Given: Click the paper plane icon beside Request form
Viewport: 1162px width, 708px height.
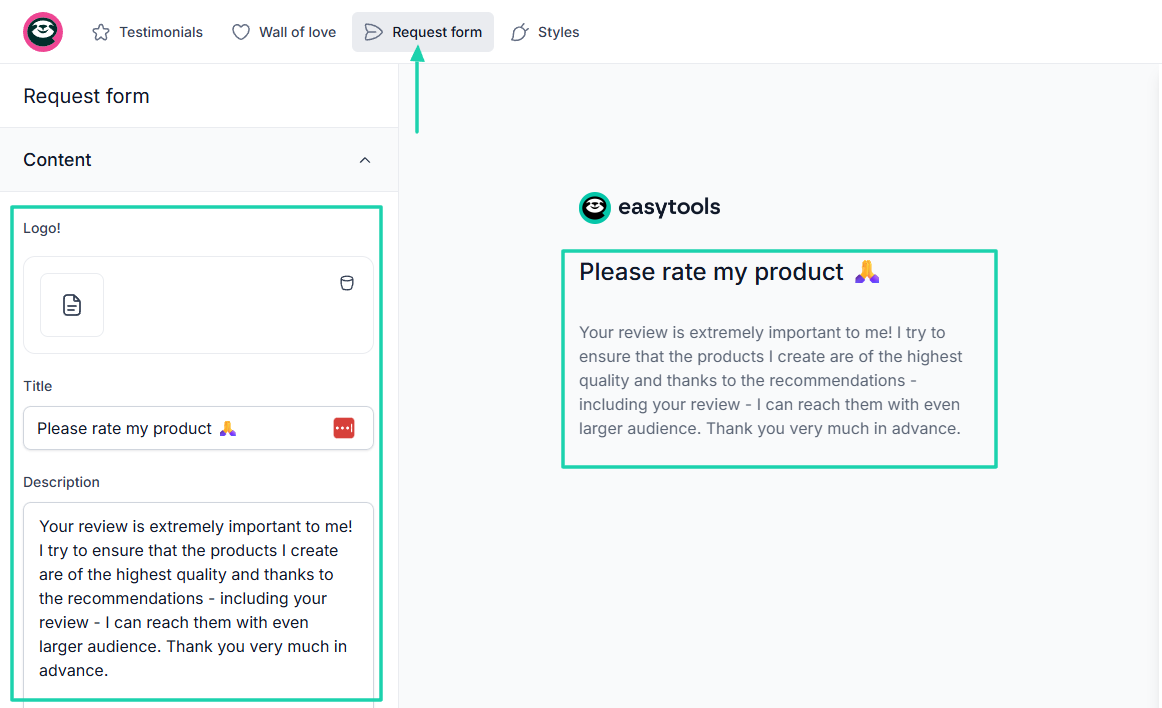Looking at the screenshot, I should pos(373,32).
